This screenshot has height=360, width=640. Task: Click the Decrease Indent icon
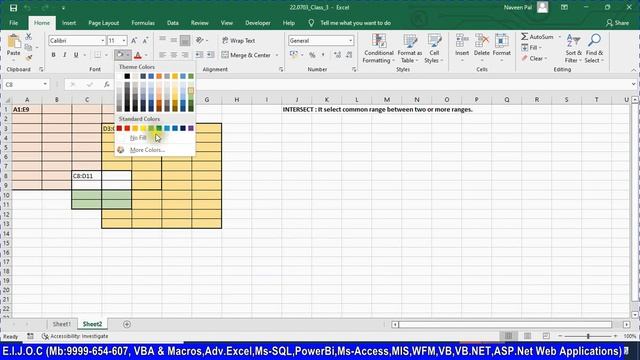coord(199,55)
